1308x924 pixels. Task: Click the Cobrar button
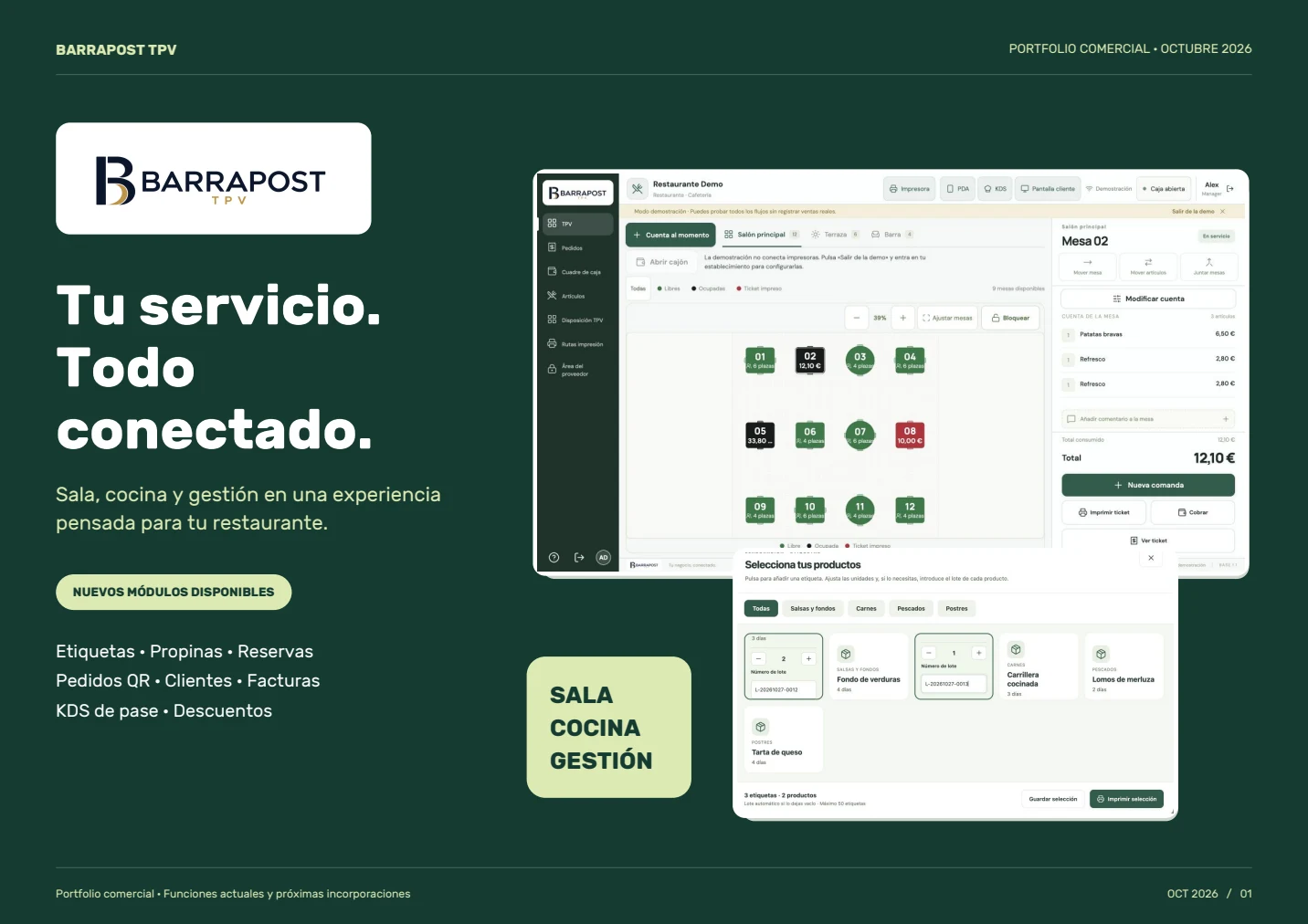[1193, 512]
